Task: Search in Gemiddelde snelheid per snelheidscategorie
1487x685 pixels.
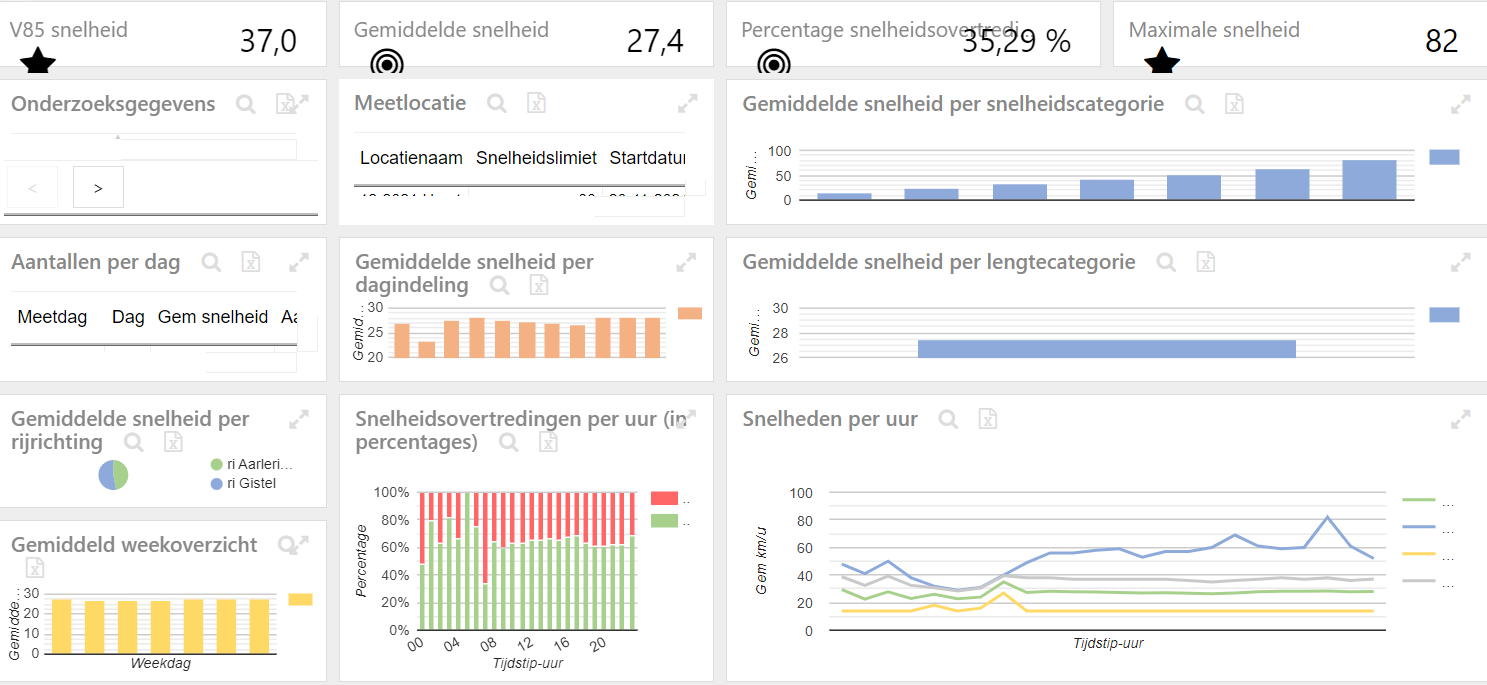Action: click(1194, 103)
